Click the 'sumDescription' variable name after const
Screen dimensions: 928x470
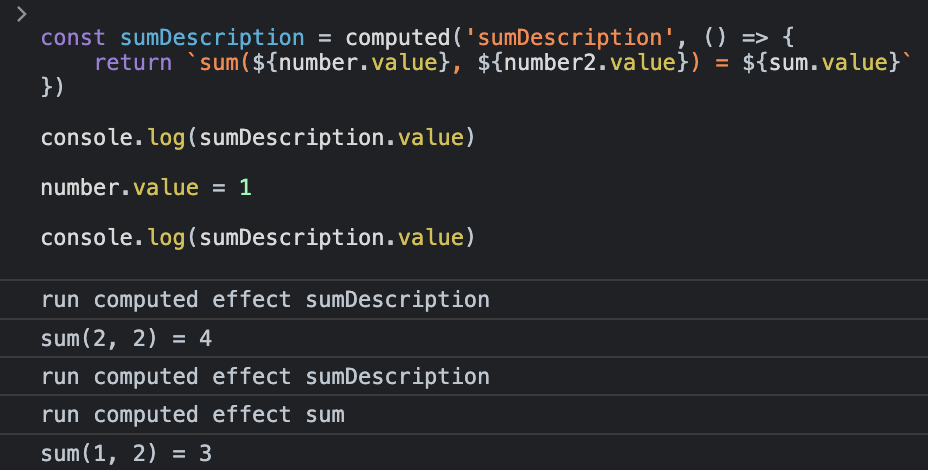pyautogui.click(x=212, y=38)
